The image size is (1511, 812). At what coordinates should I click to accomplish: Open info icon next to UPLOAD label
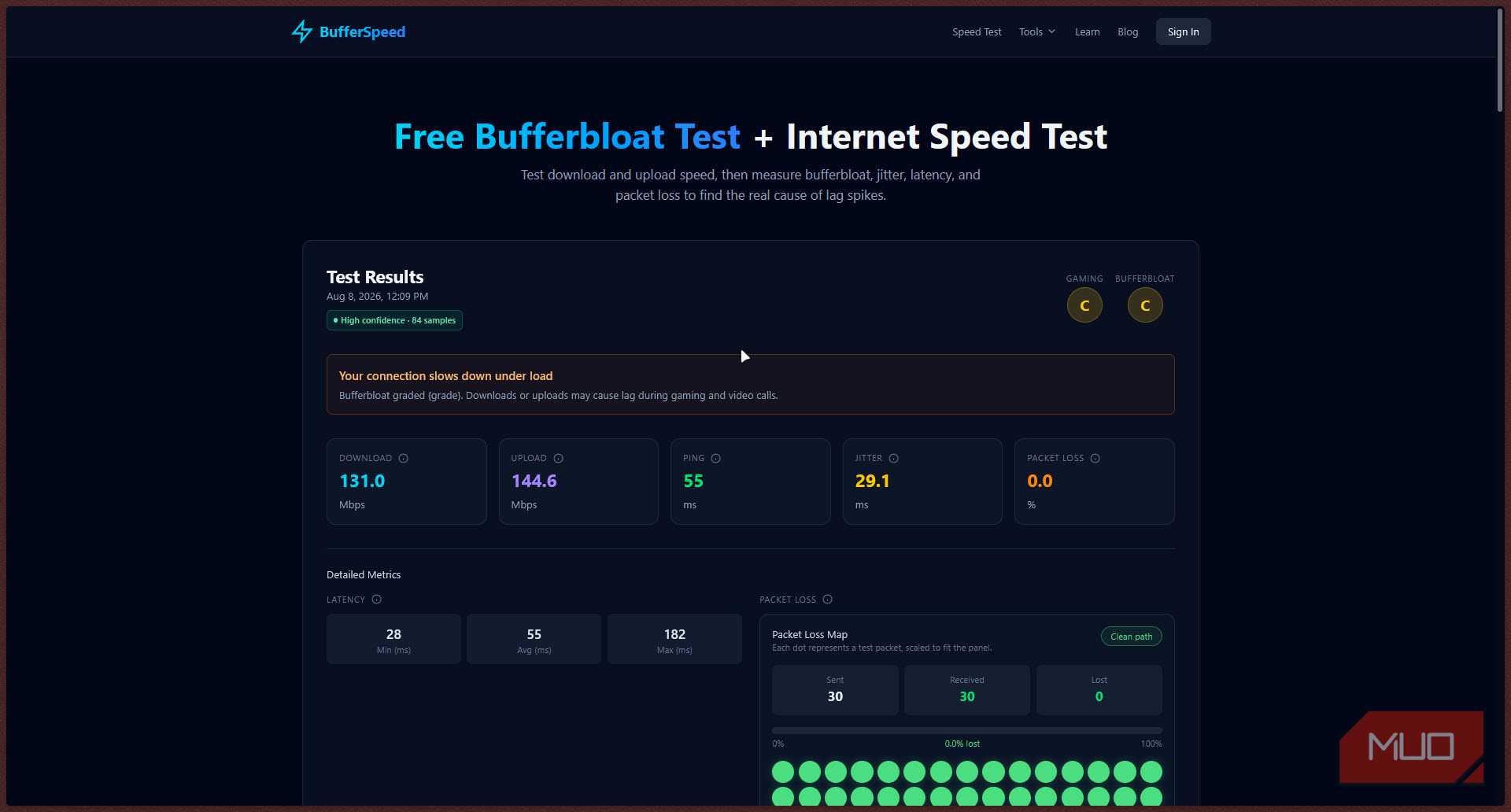(558, 458)
